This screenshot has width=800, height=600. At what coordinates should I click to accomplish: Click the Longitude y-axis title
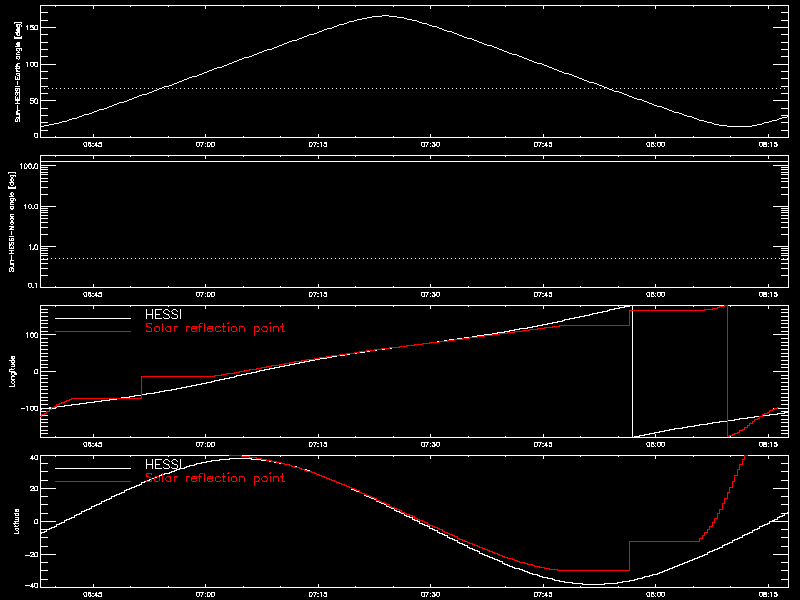(x=12, y=371)
